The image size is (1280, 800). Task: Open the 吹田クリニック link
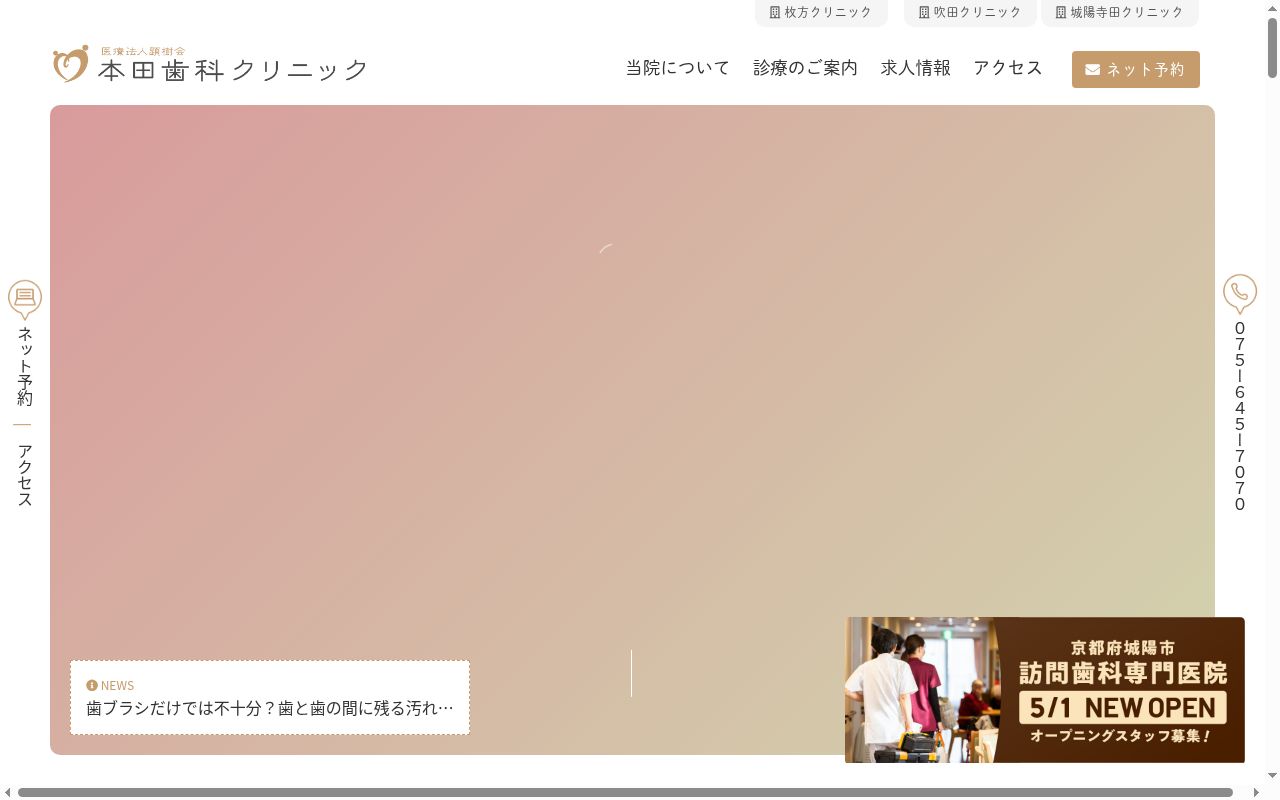click(x=970, y=12)
